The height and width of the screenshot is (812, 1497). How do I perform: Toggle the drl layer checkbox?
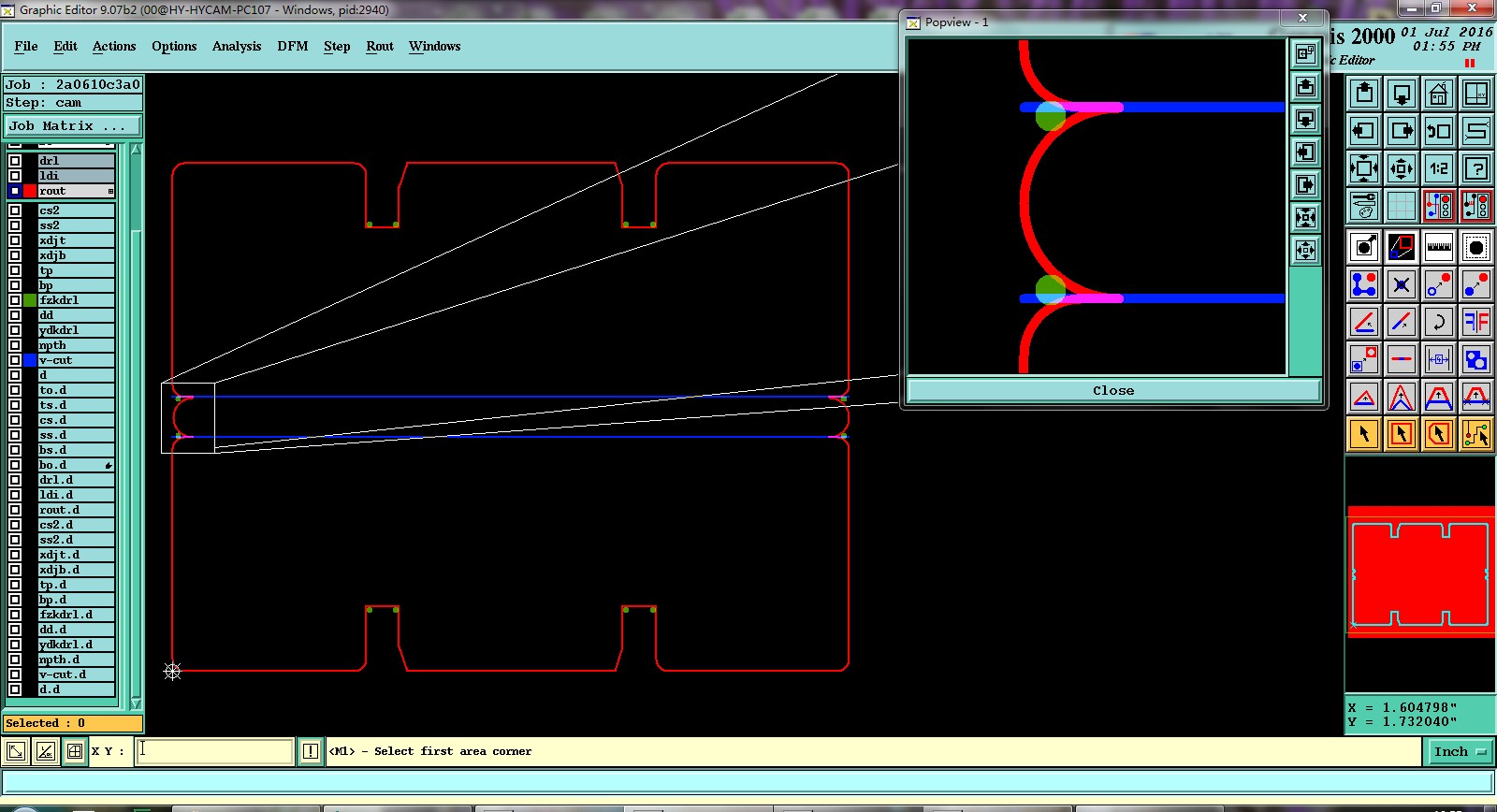click(x=15, y=161)
